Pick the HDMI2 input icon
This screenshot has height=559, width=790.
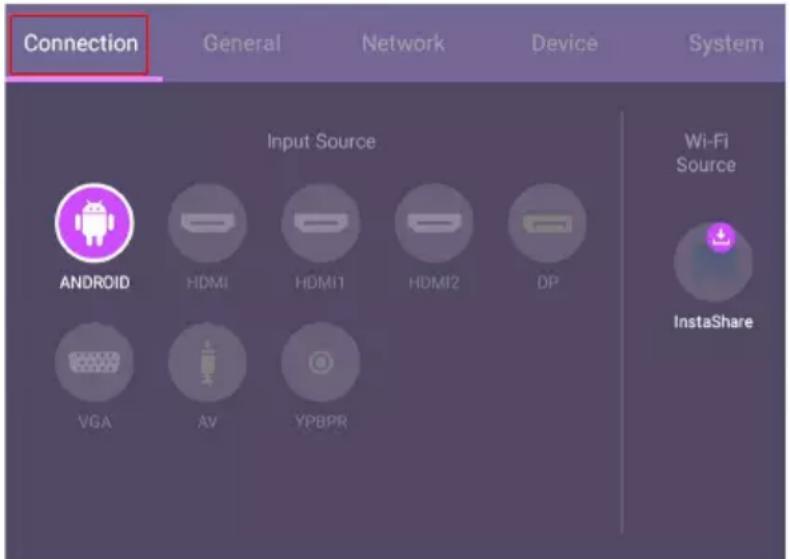434,223
